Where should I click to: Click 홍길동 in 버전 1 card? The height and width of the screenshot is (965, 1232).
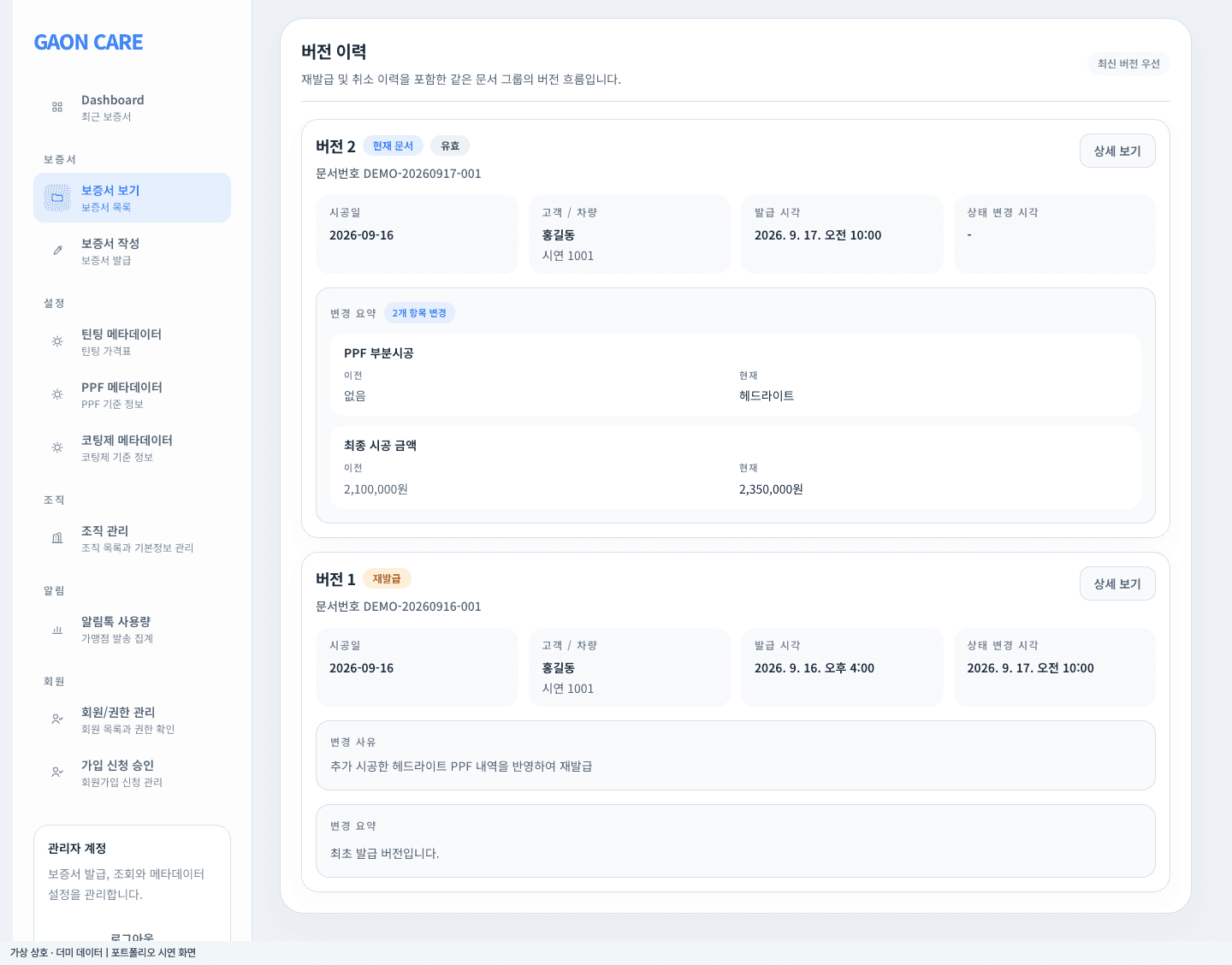point(559,668)
